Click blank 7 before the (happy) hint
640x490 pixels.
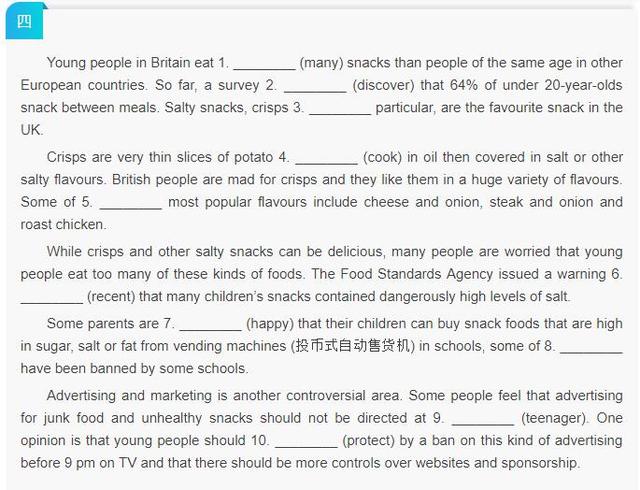coord(209,322)
